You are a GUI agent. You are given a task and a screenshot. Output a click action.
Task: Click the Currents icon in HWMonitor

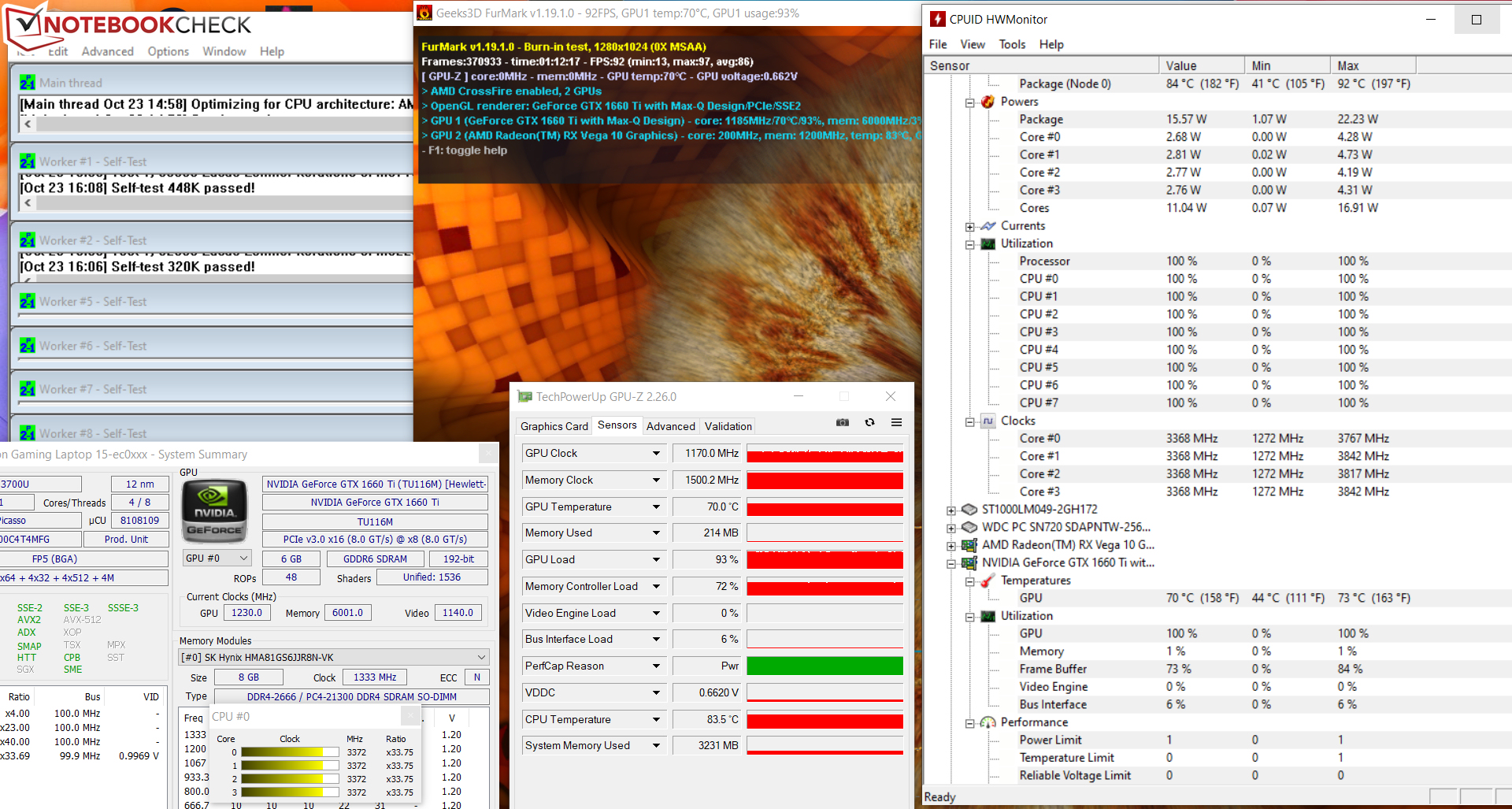coord(988,226)
